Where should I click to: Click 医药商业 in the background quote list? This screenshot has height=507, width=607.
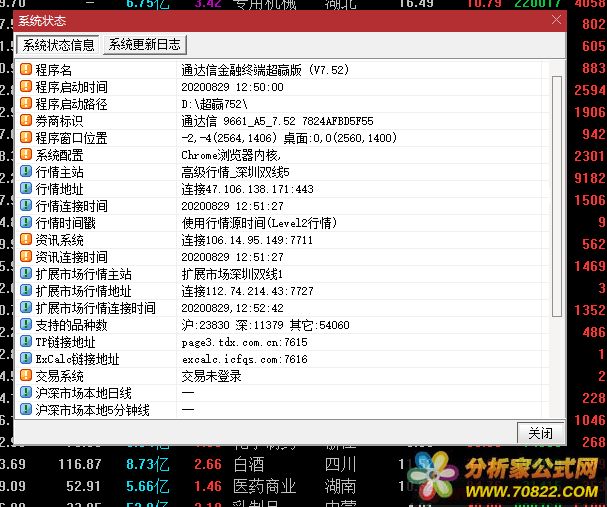264,486
